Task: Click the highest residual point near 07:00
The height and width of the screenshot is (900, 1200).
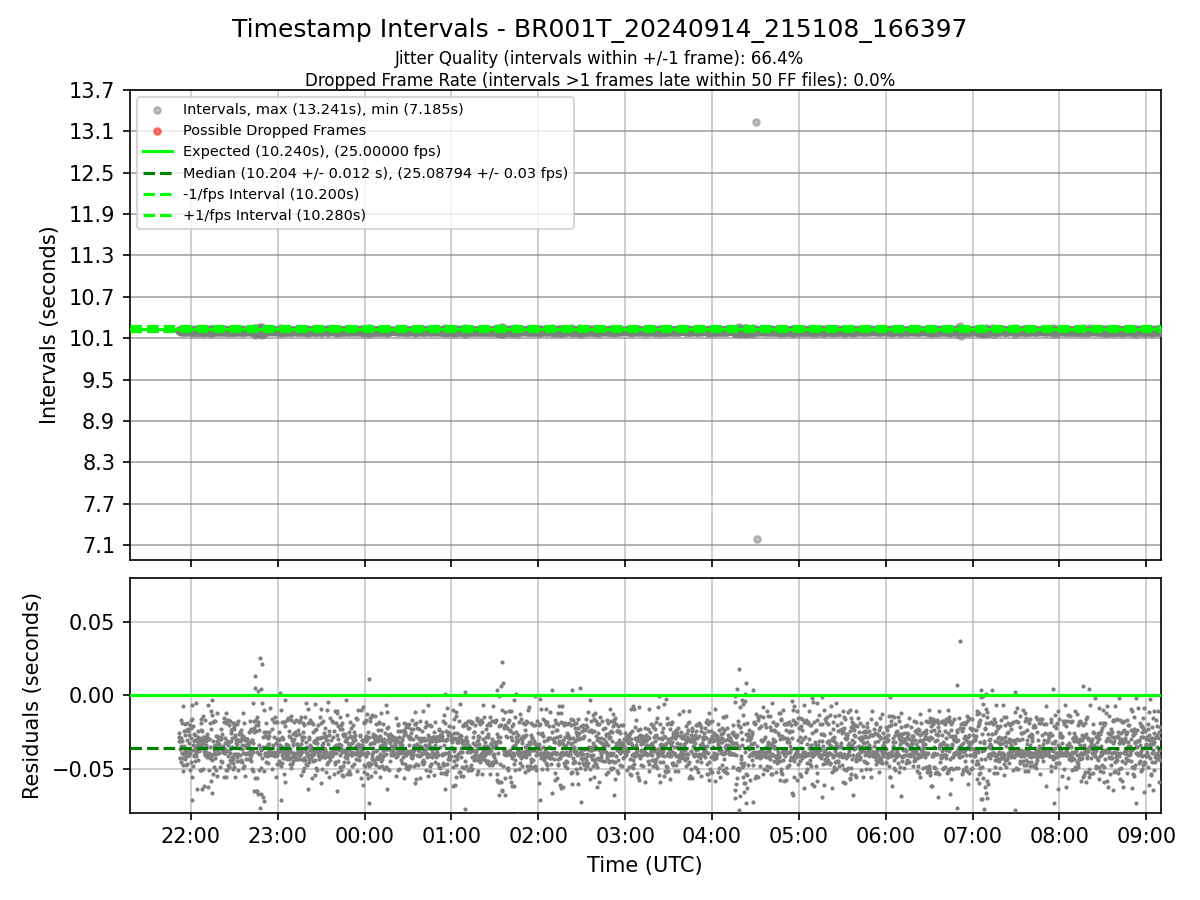Action: (x=960, y=641)
